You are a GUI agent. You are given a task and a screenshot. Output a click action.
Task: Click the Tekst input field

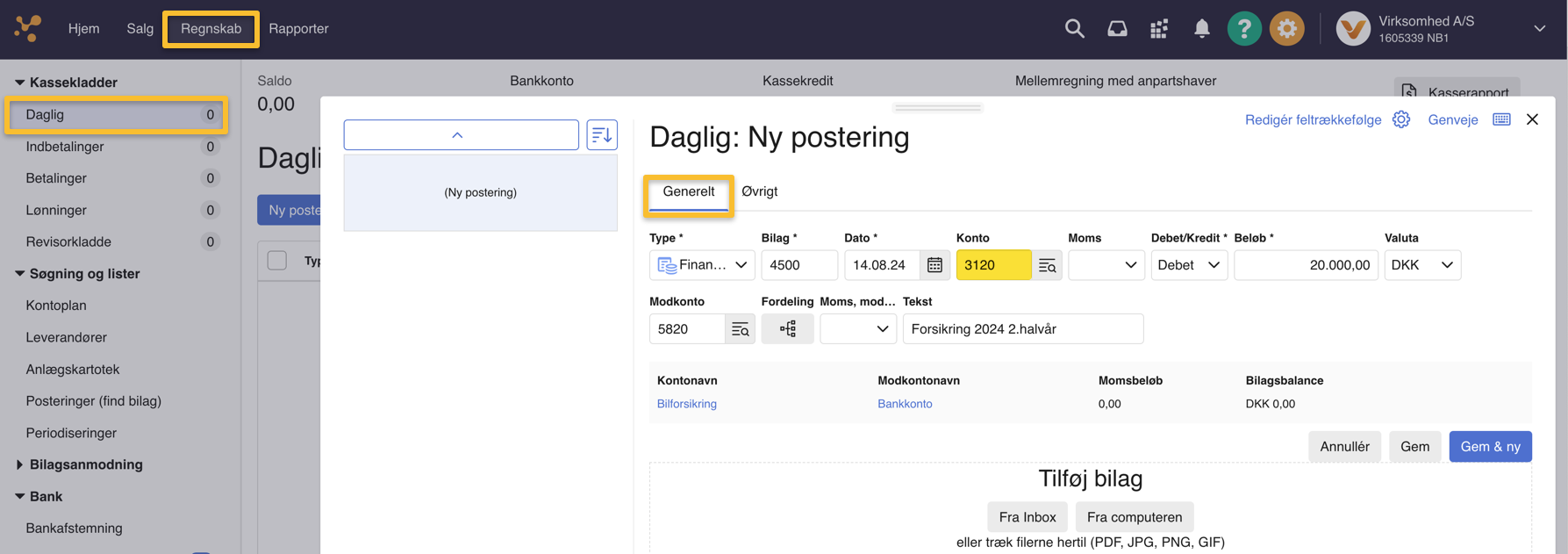pyautogui.click(x=1022, y=329)
